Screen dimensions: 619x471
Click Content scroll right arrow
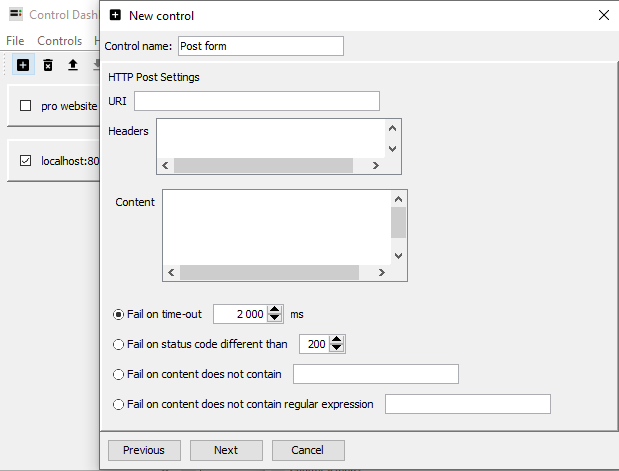point(382,272)
